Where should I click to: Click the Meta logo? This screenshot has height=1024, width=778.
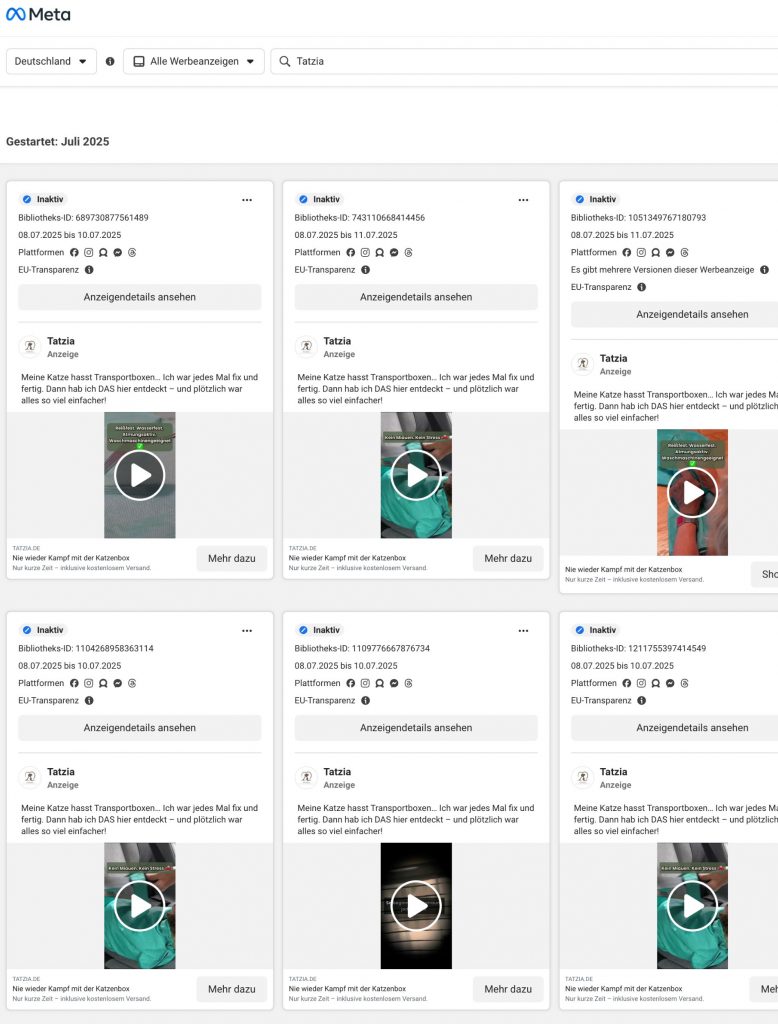38,15
